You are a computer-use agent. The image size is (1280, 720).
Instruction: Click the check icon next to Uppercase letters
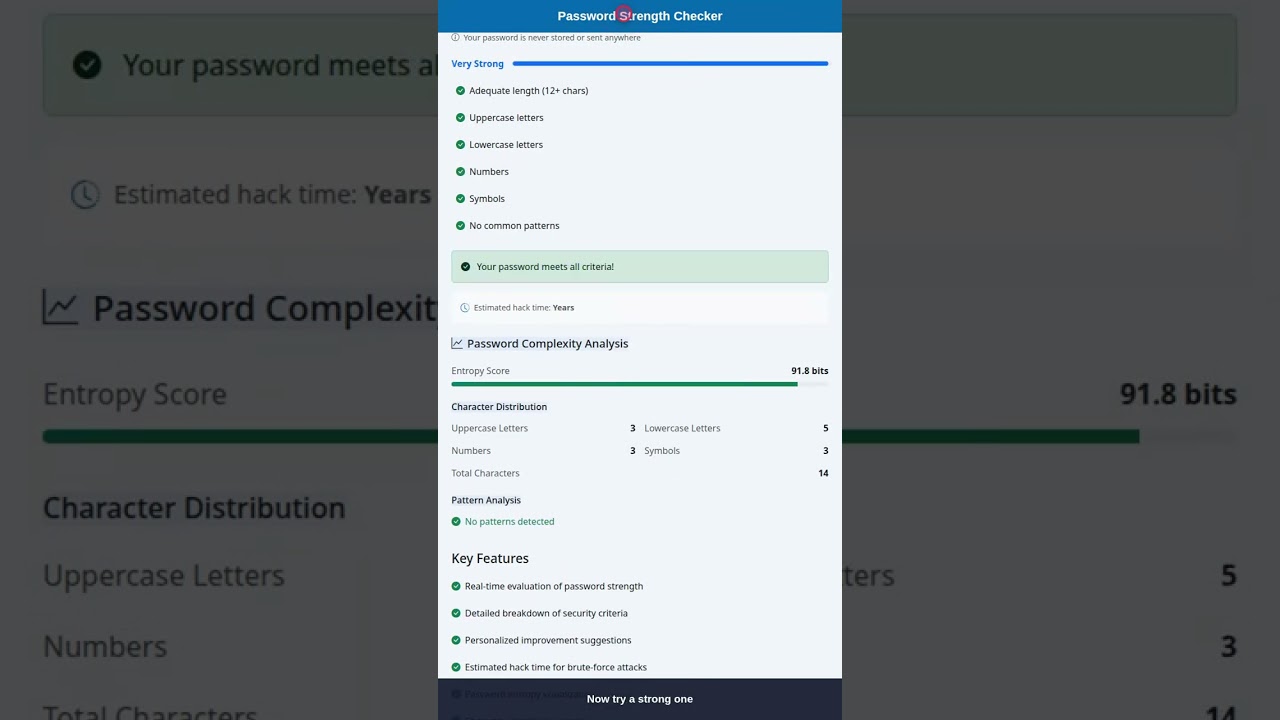pos(460,117)
